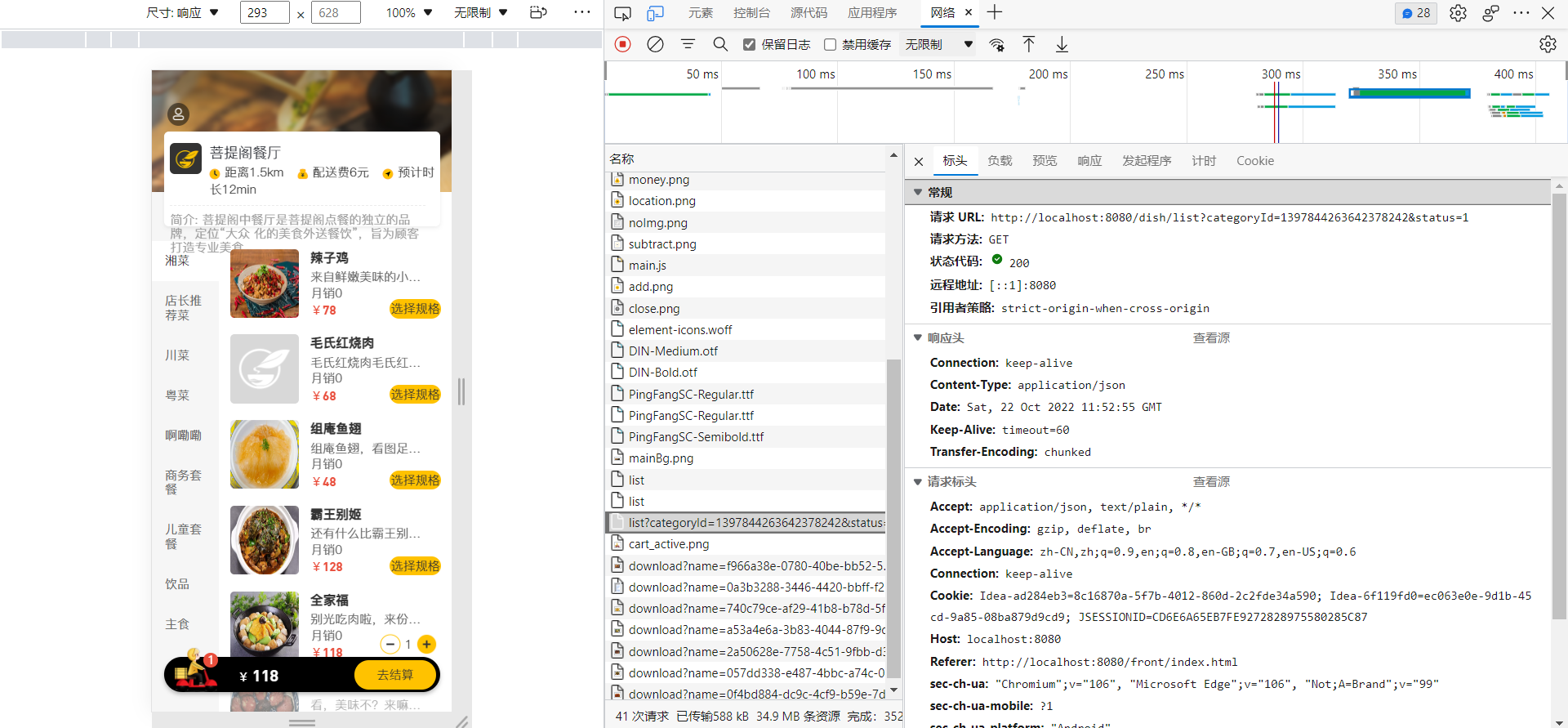The width and height of the screenshot is (1568, 728).
Task: Click 去结算 checkout button
Action: point(395,675)
